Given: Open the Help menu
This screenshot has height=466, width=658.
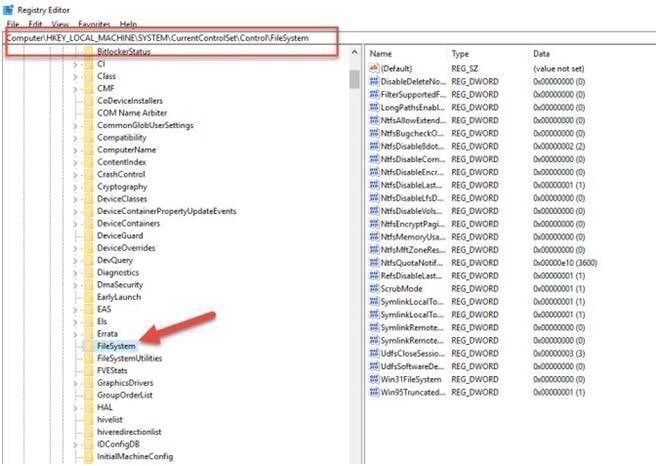Looking at the screenshot, I should tap(128, 24).
